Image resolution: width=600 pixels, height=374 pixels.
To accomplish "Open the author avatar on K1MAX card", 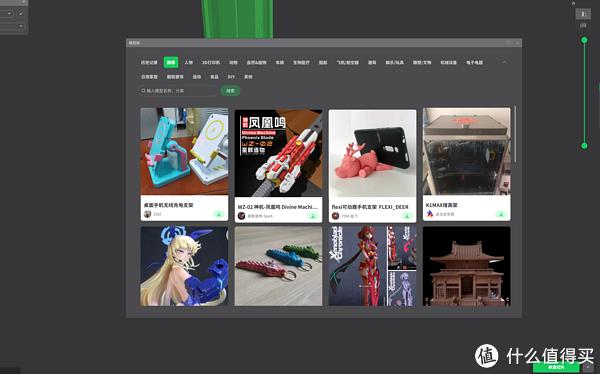I will coord(430,214).
